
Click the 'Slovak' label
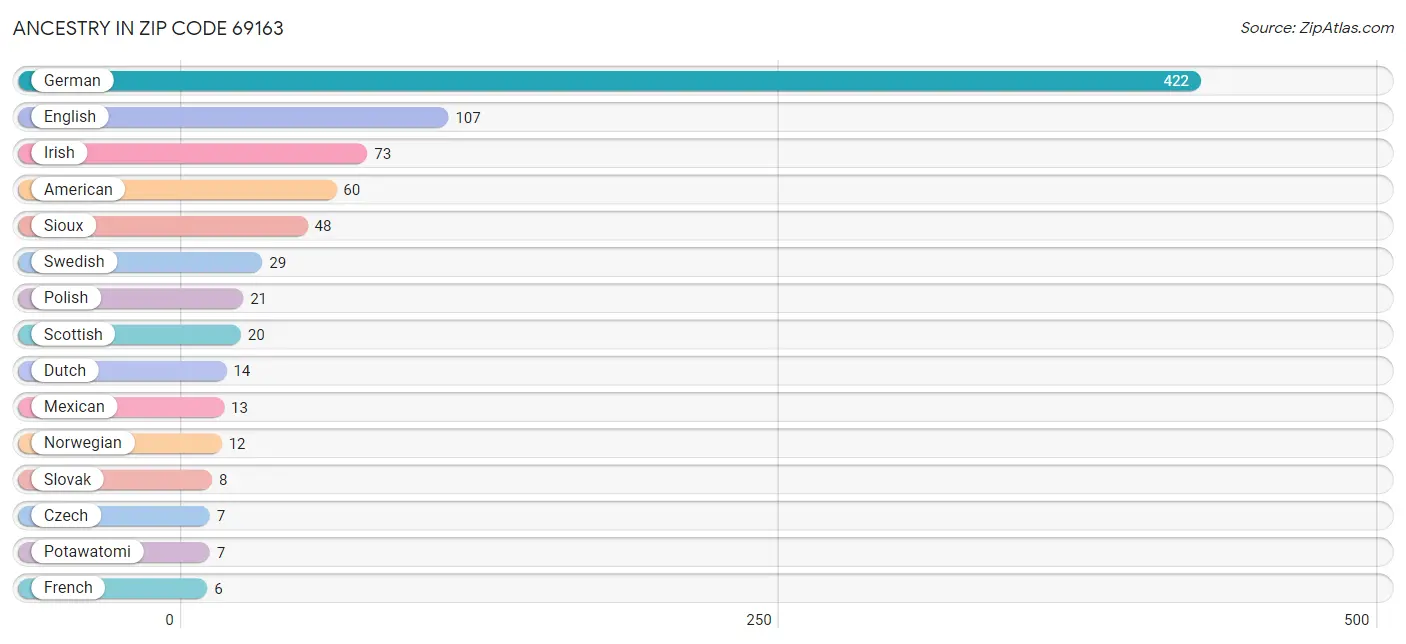coord(68,479)
